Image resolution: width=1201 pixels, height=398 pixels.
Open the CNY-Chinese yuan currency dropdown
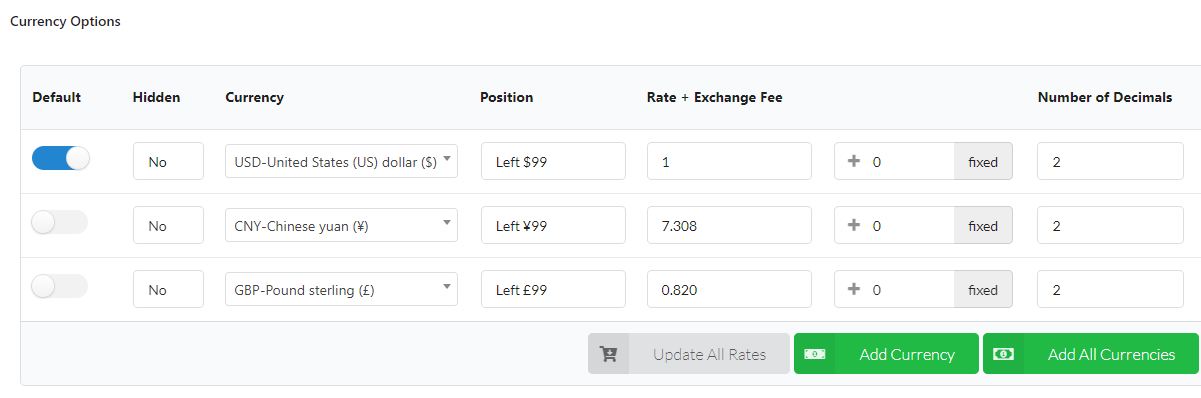pos(341,226)
